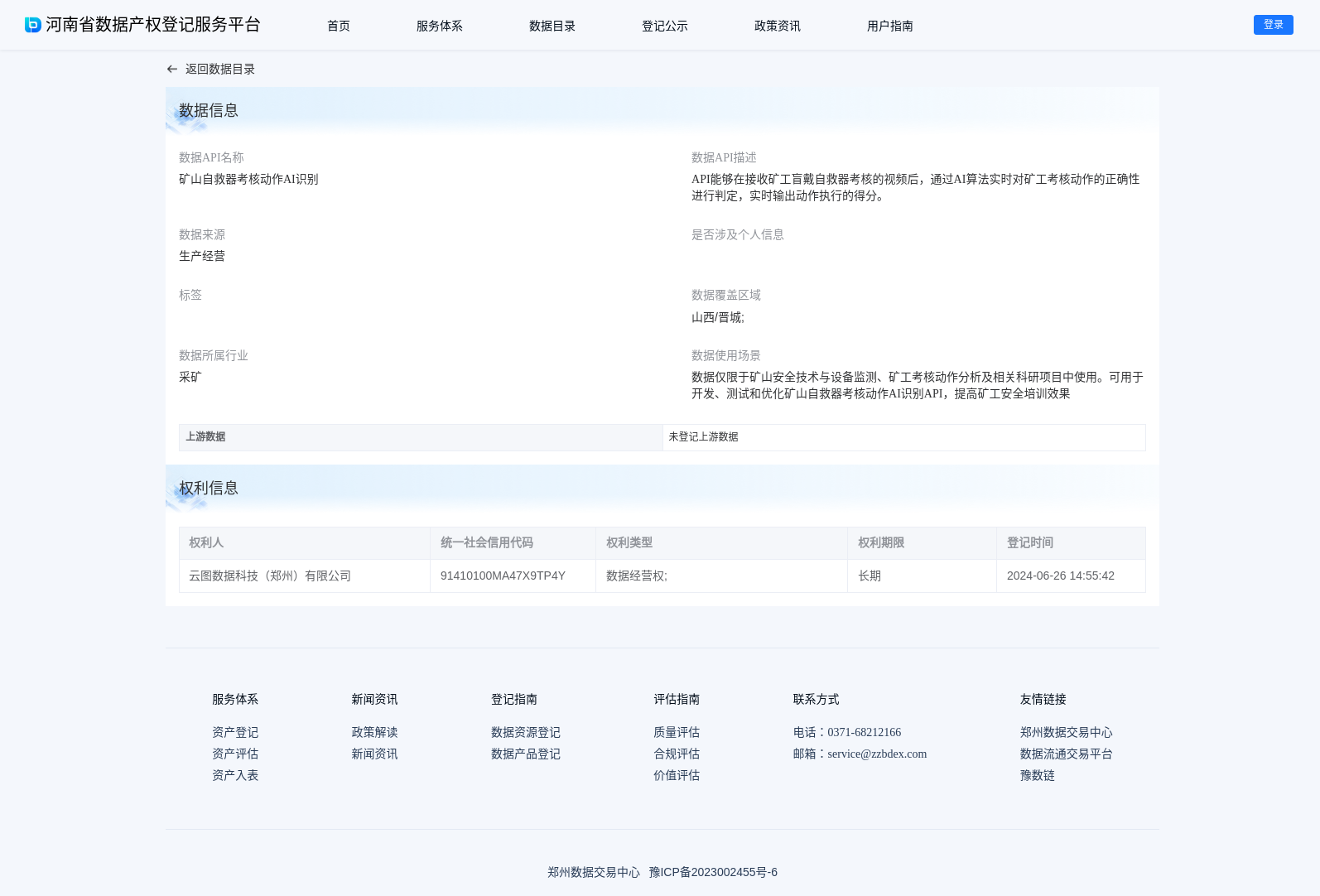Select 政策资讯 in the navigation bar
Image resolution: width=1320 pixels, height=896 pixels.
coord(778,26)
